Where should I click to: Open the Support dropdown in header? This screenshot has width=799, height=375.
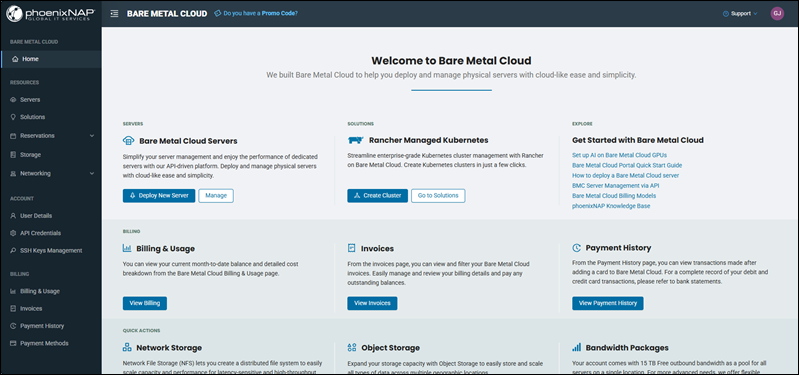click(740, 14)
